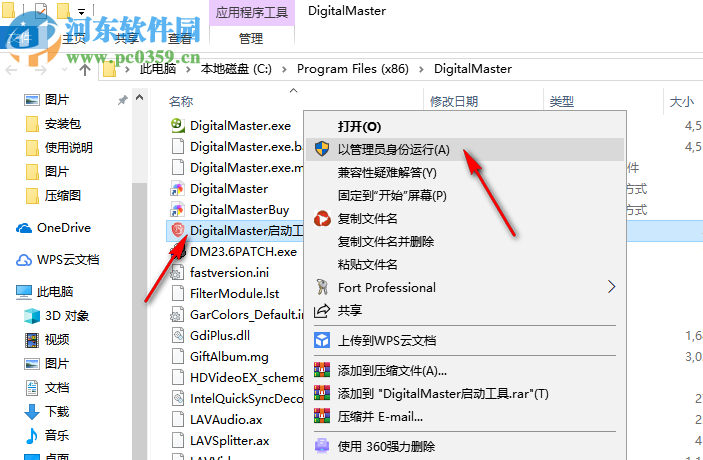
Task: Click the share icon beside 共享
Action: point(322,310)
